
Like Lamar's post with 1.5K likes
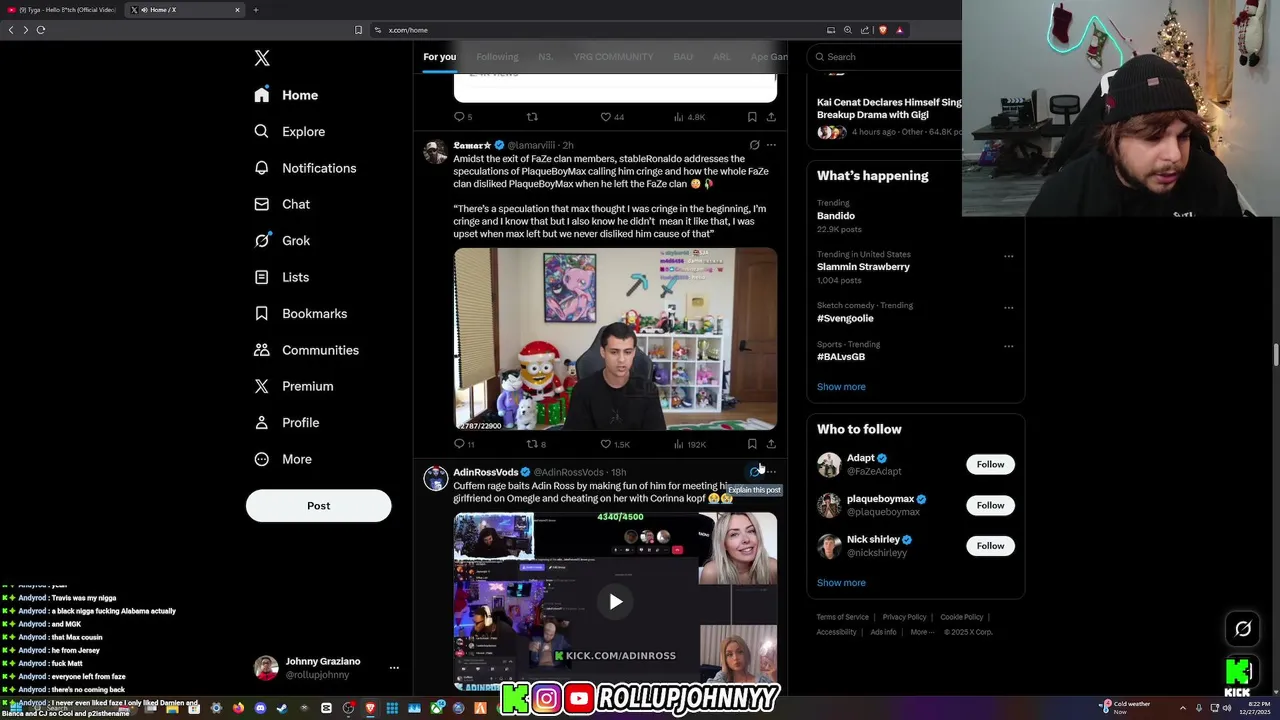[x=615, y=444]
